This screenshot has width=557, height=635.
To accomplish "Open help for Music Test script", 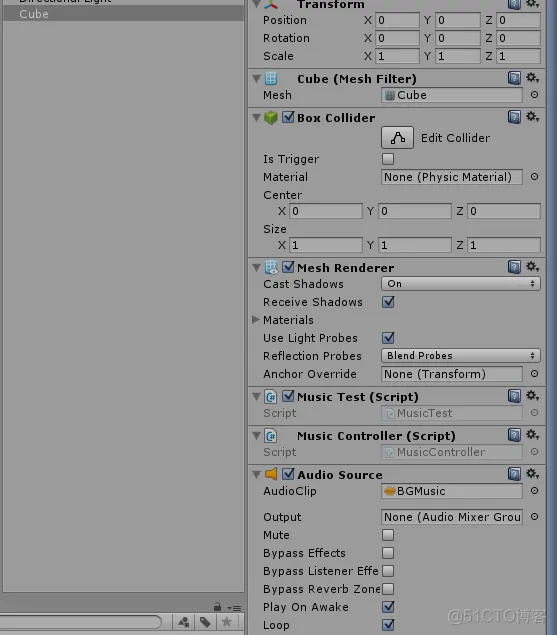I will click(x=514, y=396).
